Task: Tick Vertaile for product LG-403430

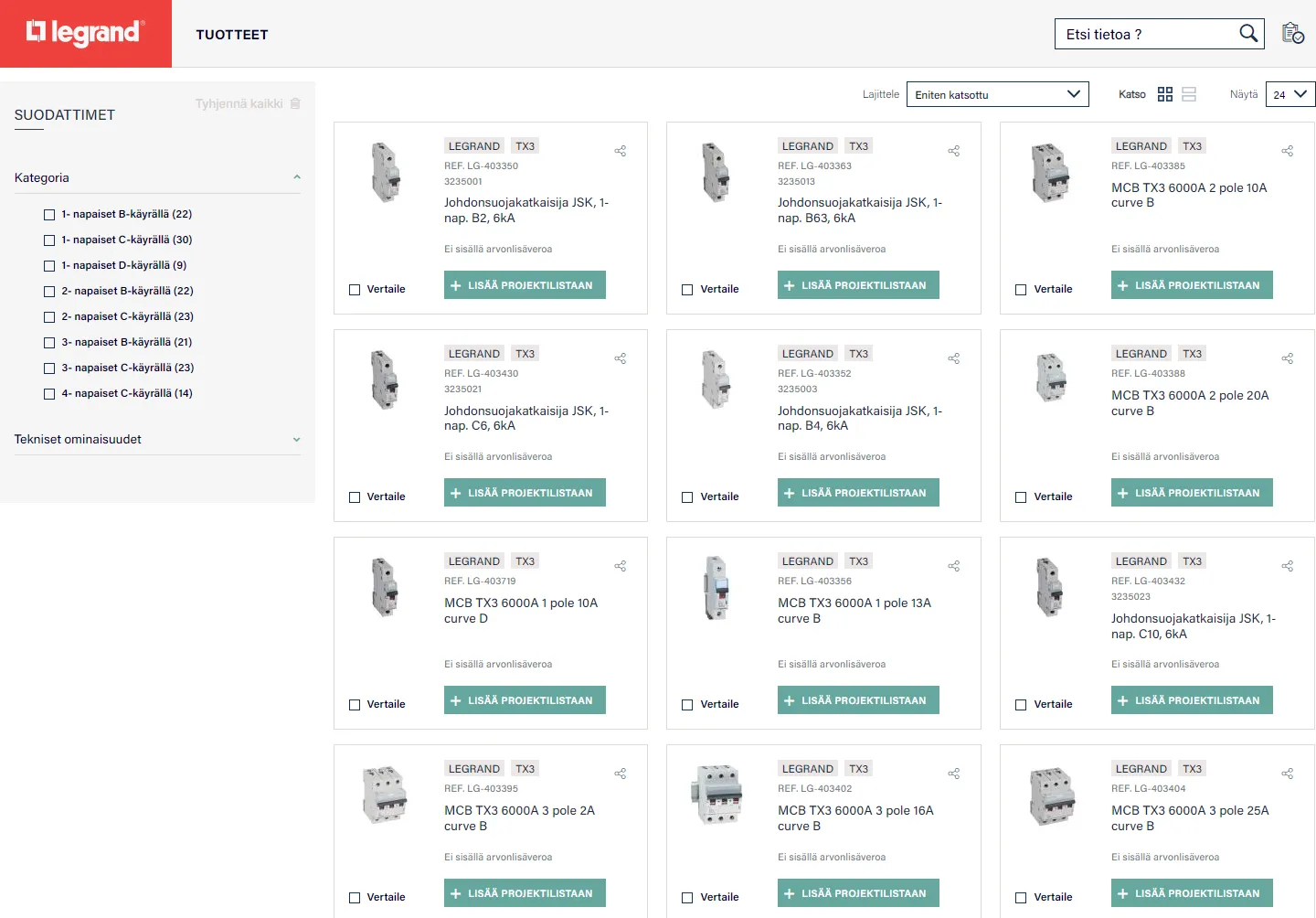Action: (355, 497)
